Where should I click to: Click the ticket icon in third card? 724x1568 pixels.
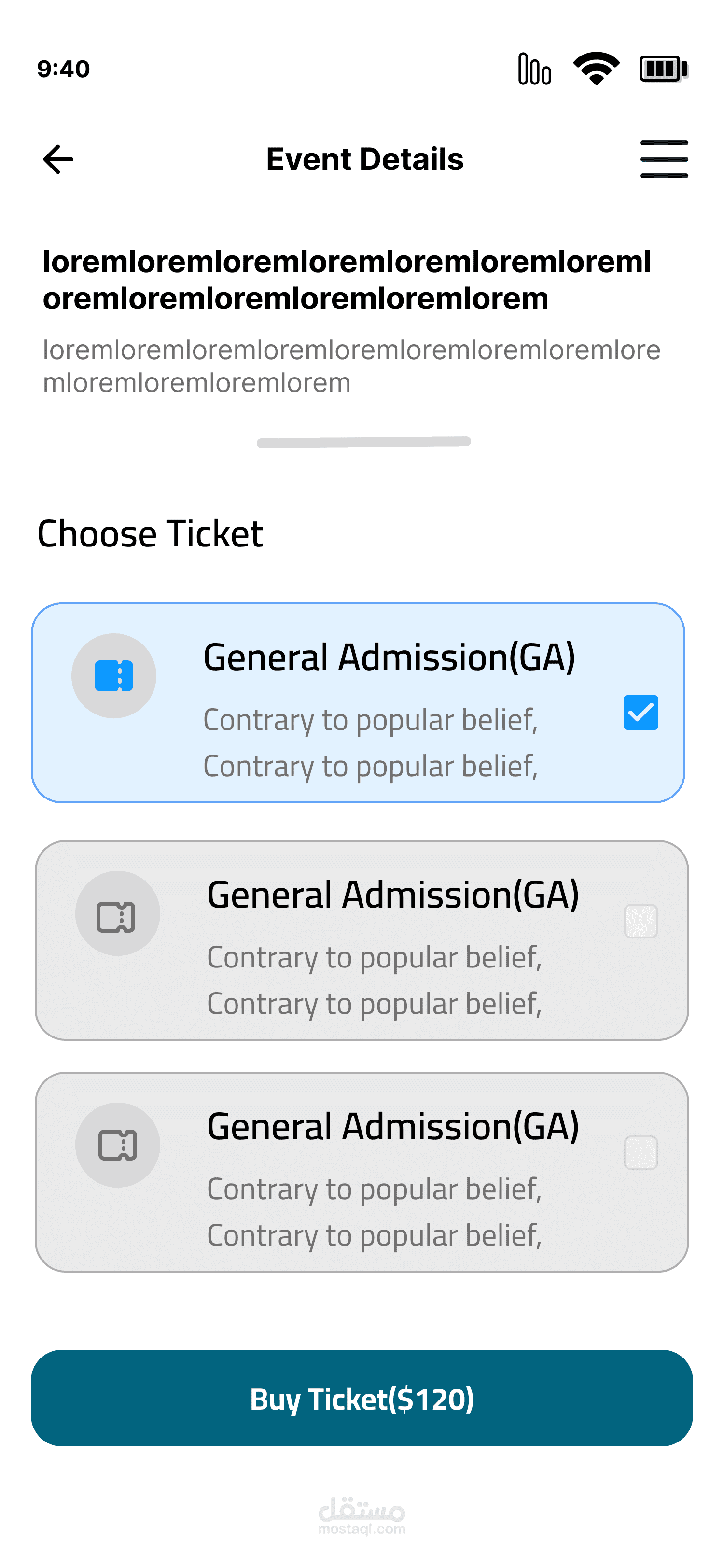pyautogui.click(x=117, y=1146)
